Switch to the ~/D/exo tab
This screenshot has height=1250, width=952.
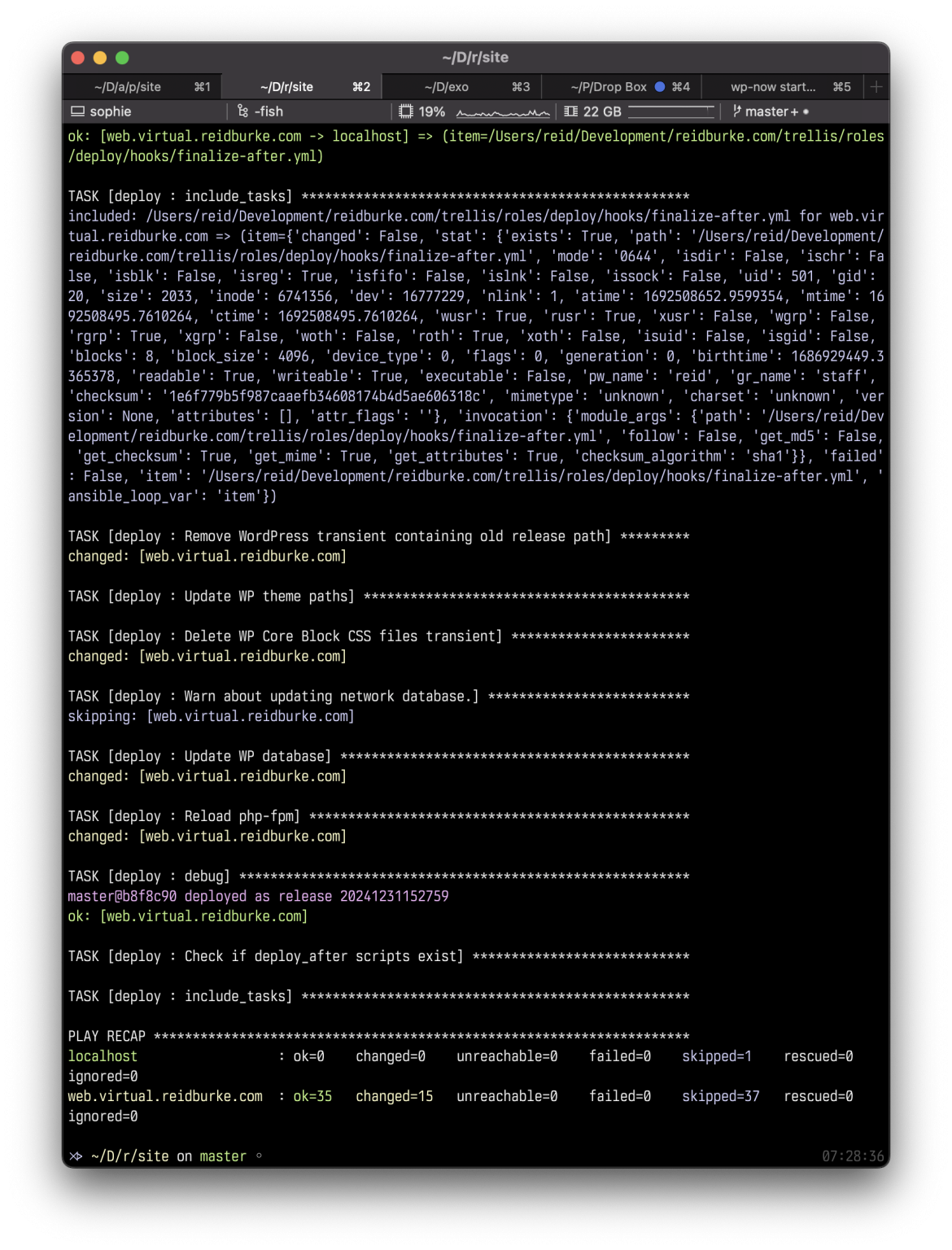pos(448,86)
